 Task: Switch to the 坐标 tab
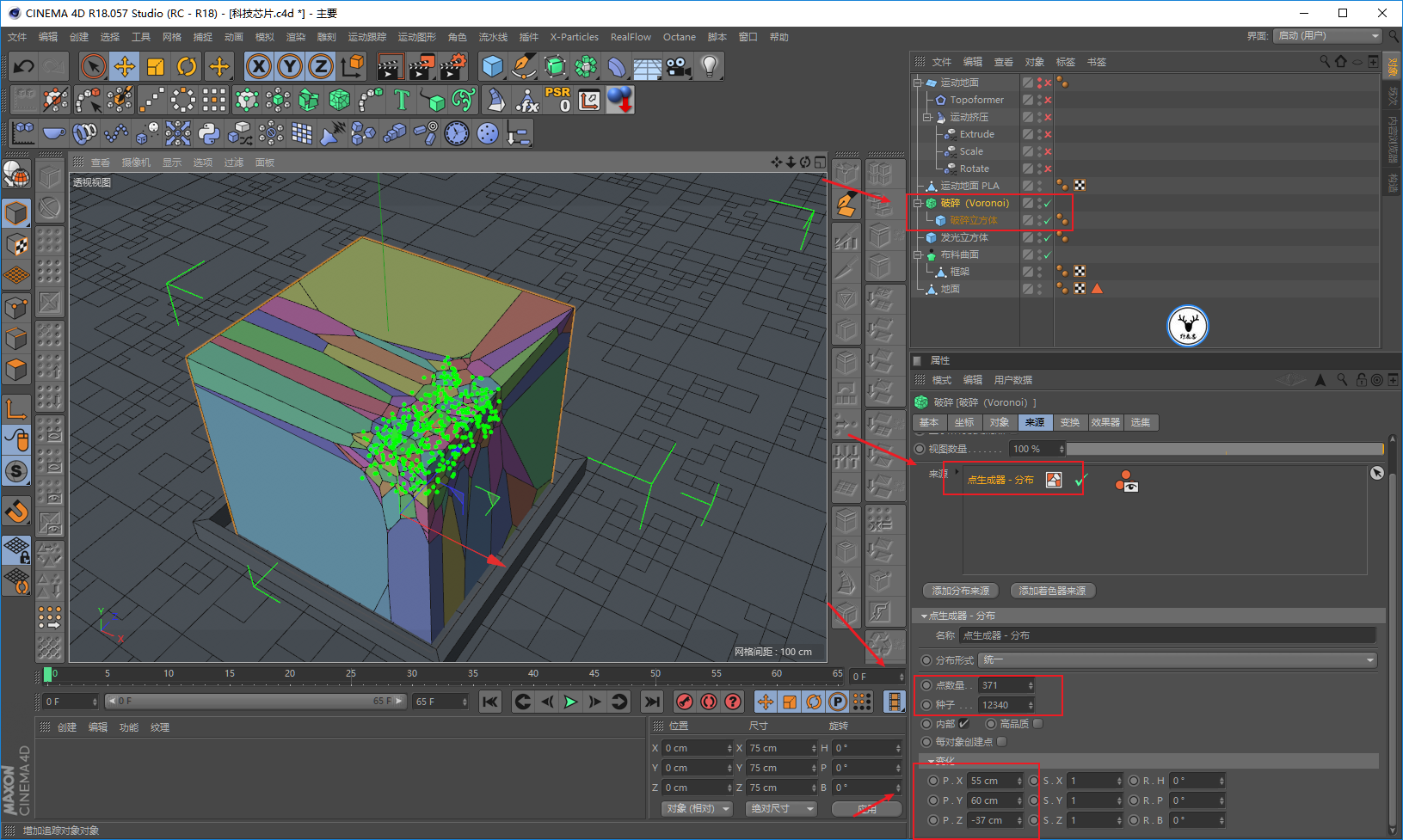click(964, 422)
